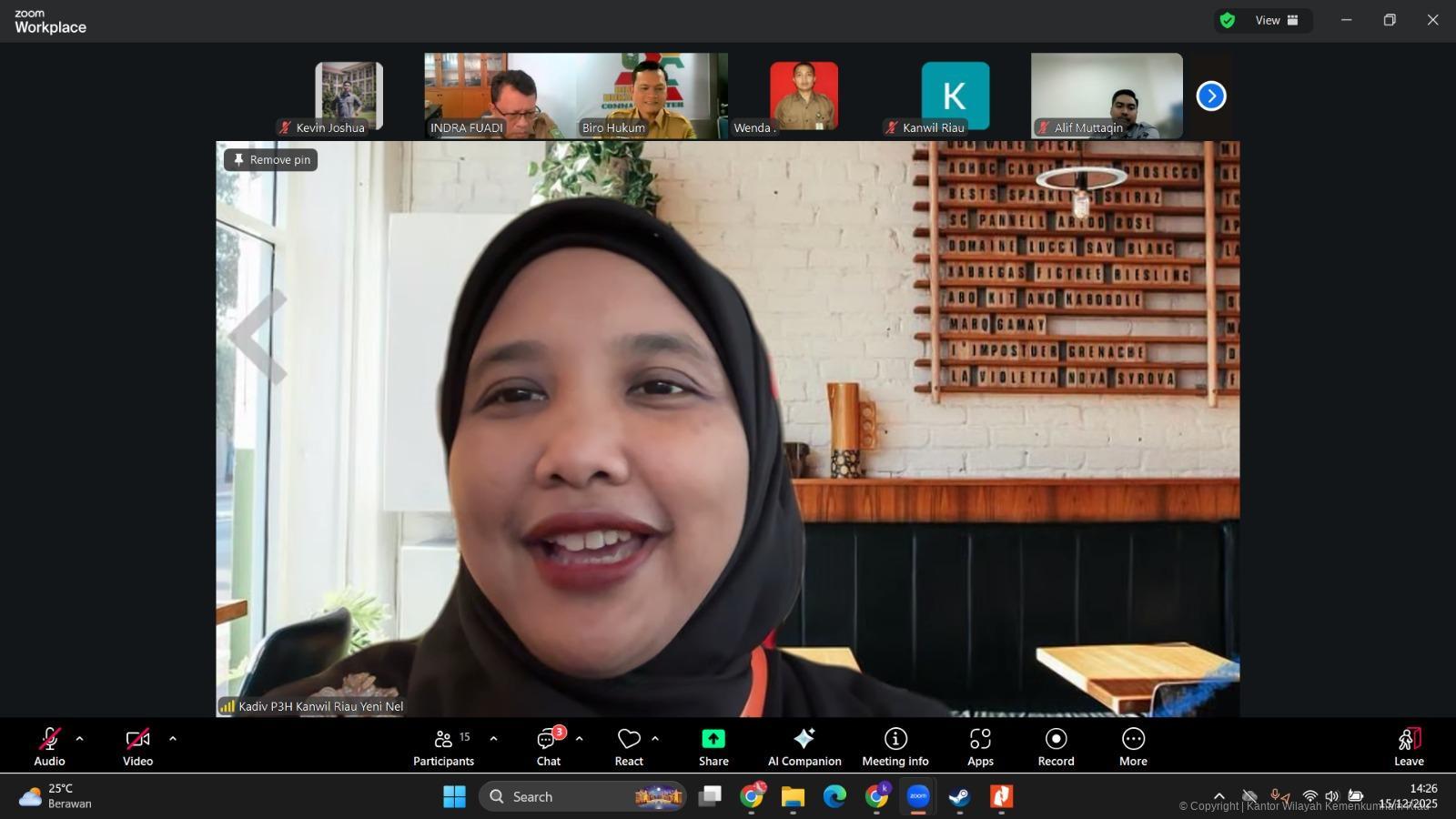Click the React heart icon
Viewport: 1456px width, 819px height.
pos(628,746)
